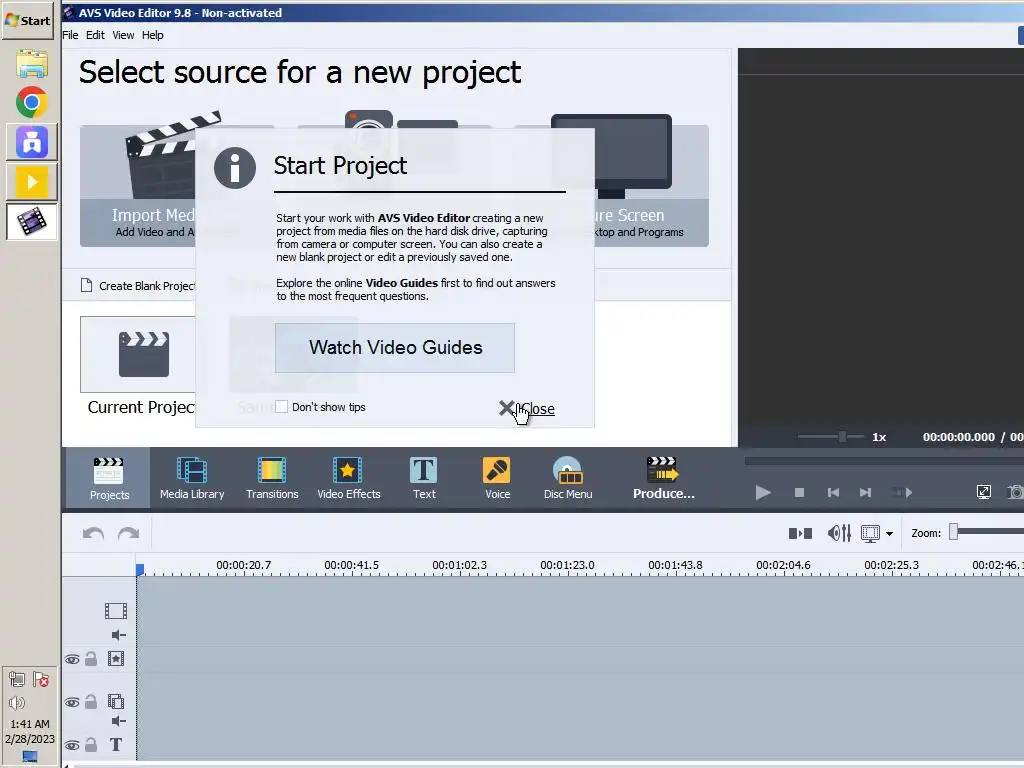
Task: Expand the timeline view dropdown arrow
Action: pyautogui.click(x=889, y=534)
